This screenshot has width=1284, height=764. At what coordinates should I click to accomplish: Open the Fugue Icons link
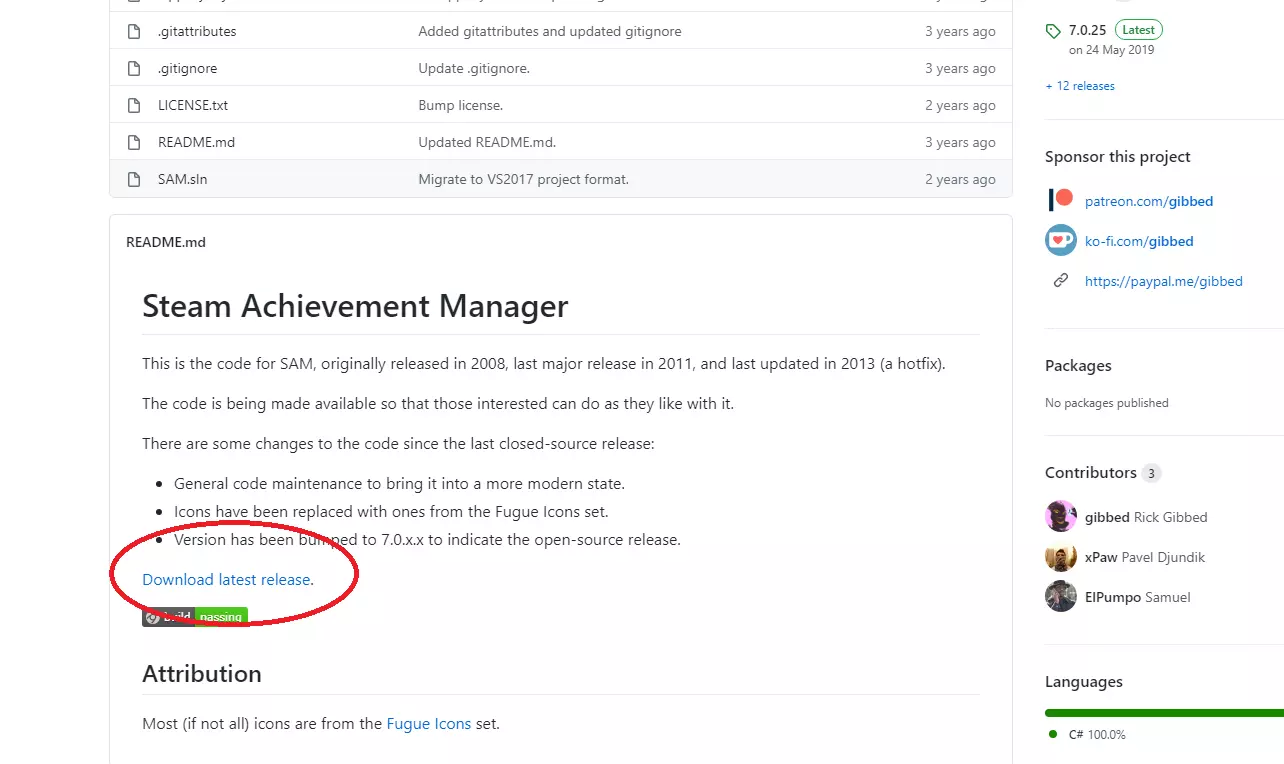click(428, 724)
